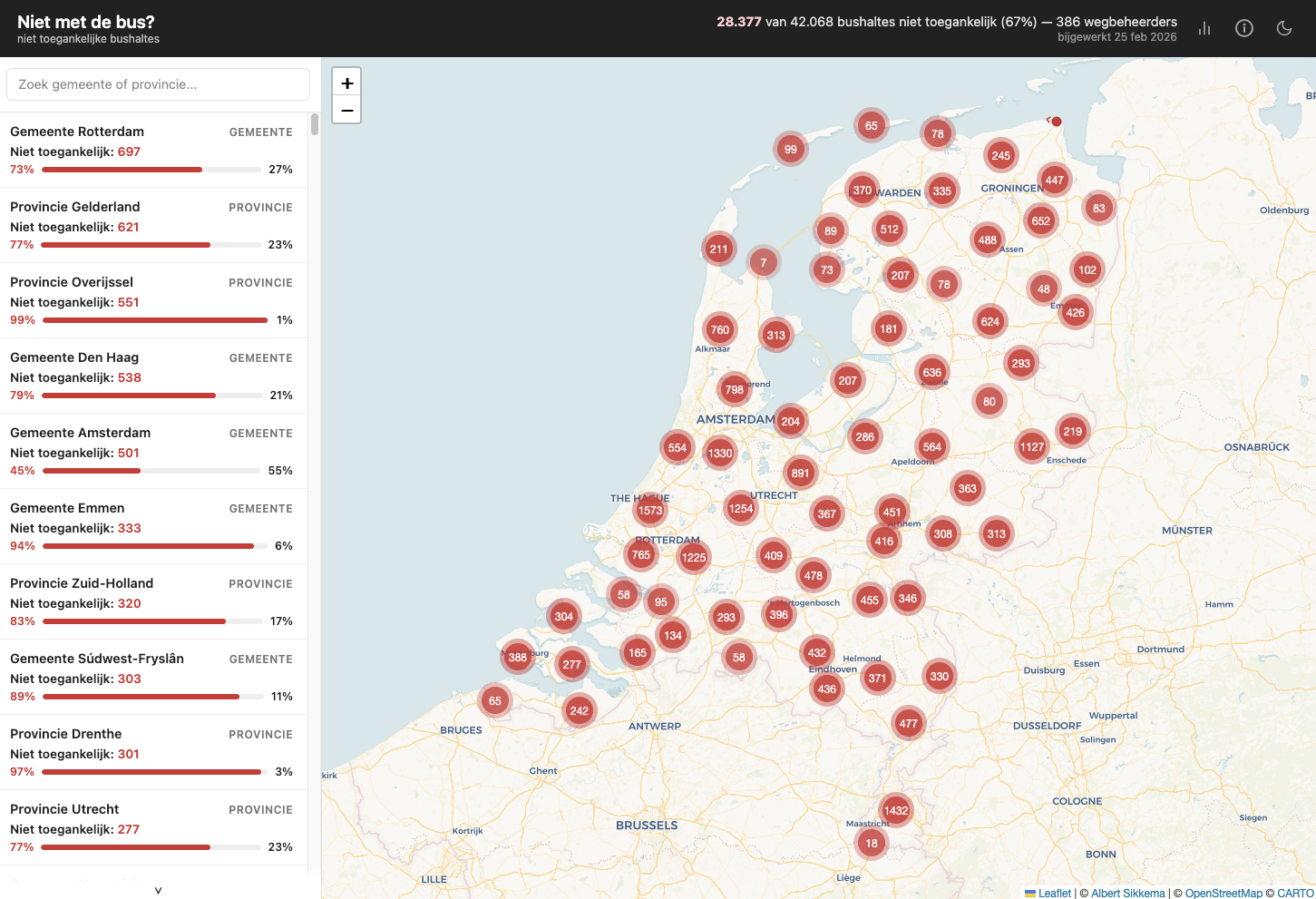Screen dimensions: 1316x899
Task: Open the info panel via the info icon
Action: pos(1243,28)
